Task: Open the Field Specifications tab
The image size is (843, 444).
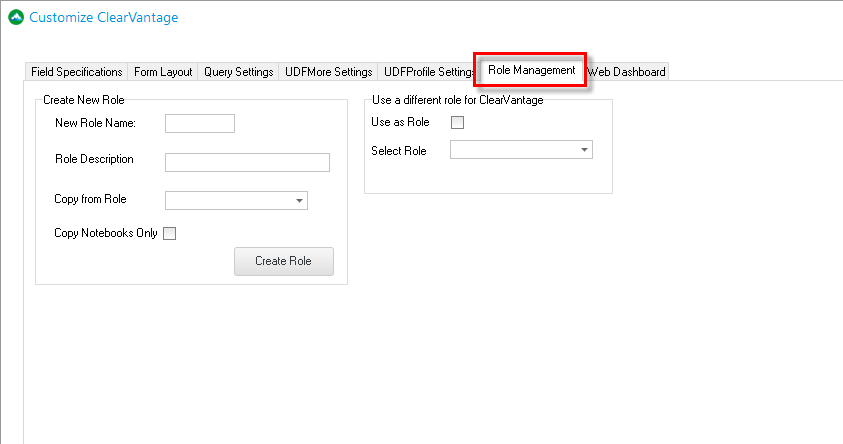Action: pyautogui.click(x=76, y=72)
